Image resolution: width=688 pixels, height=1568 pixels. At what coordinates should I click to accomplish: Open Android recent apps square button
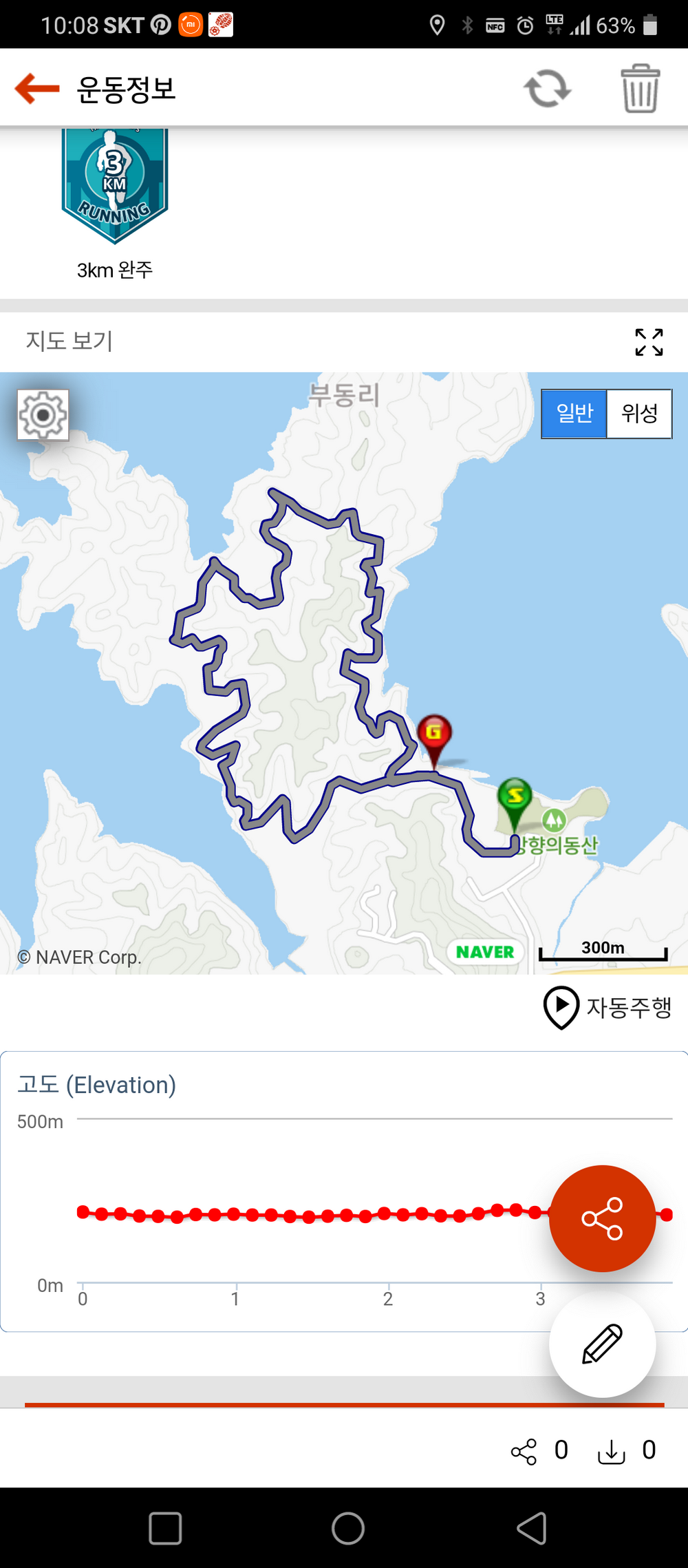[165, 1528]
